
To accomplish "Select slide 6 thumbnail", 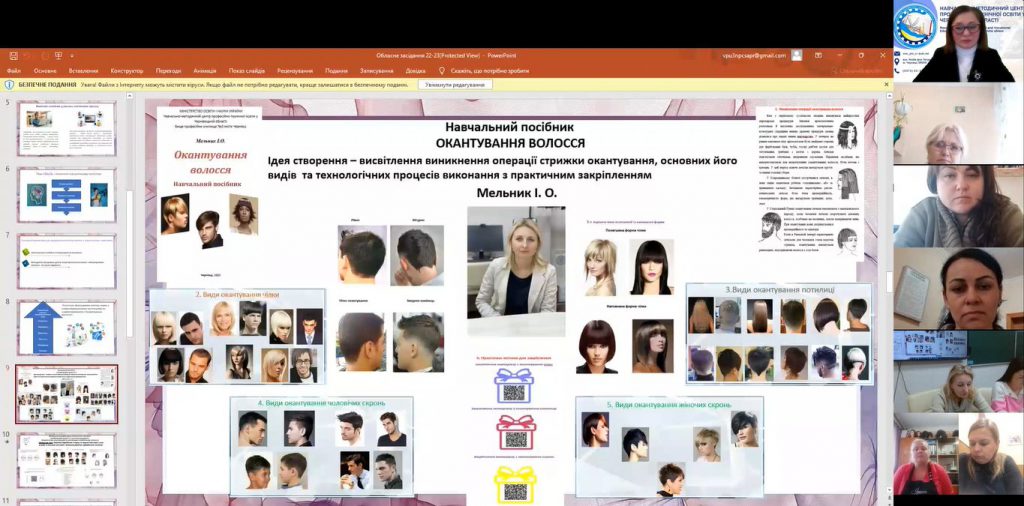I will click(x=67, y=195).
